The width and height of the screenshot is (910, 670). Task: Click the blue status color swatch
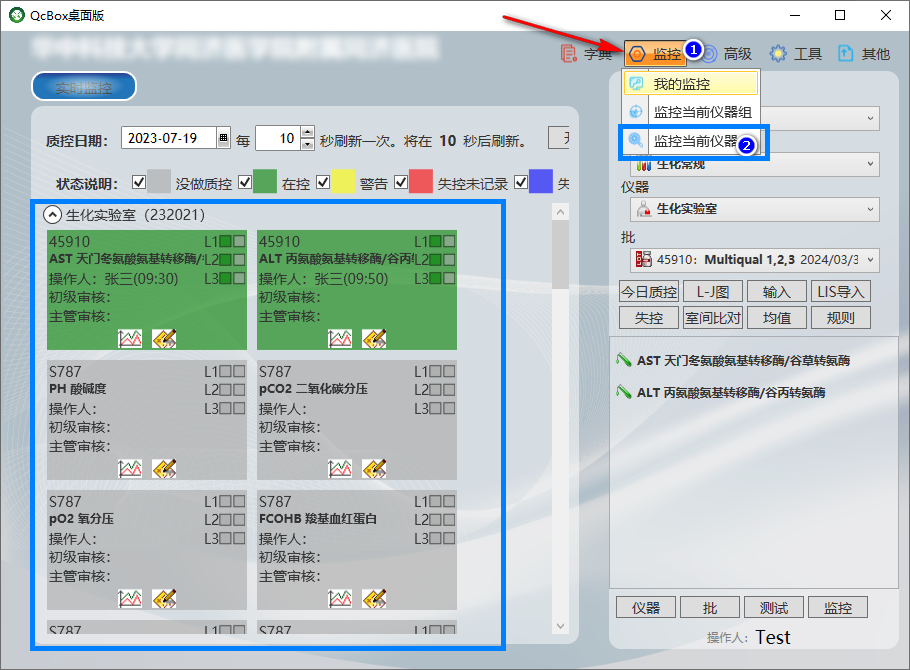[x=541, y=182]
